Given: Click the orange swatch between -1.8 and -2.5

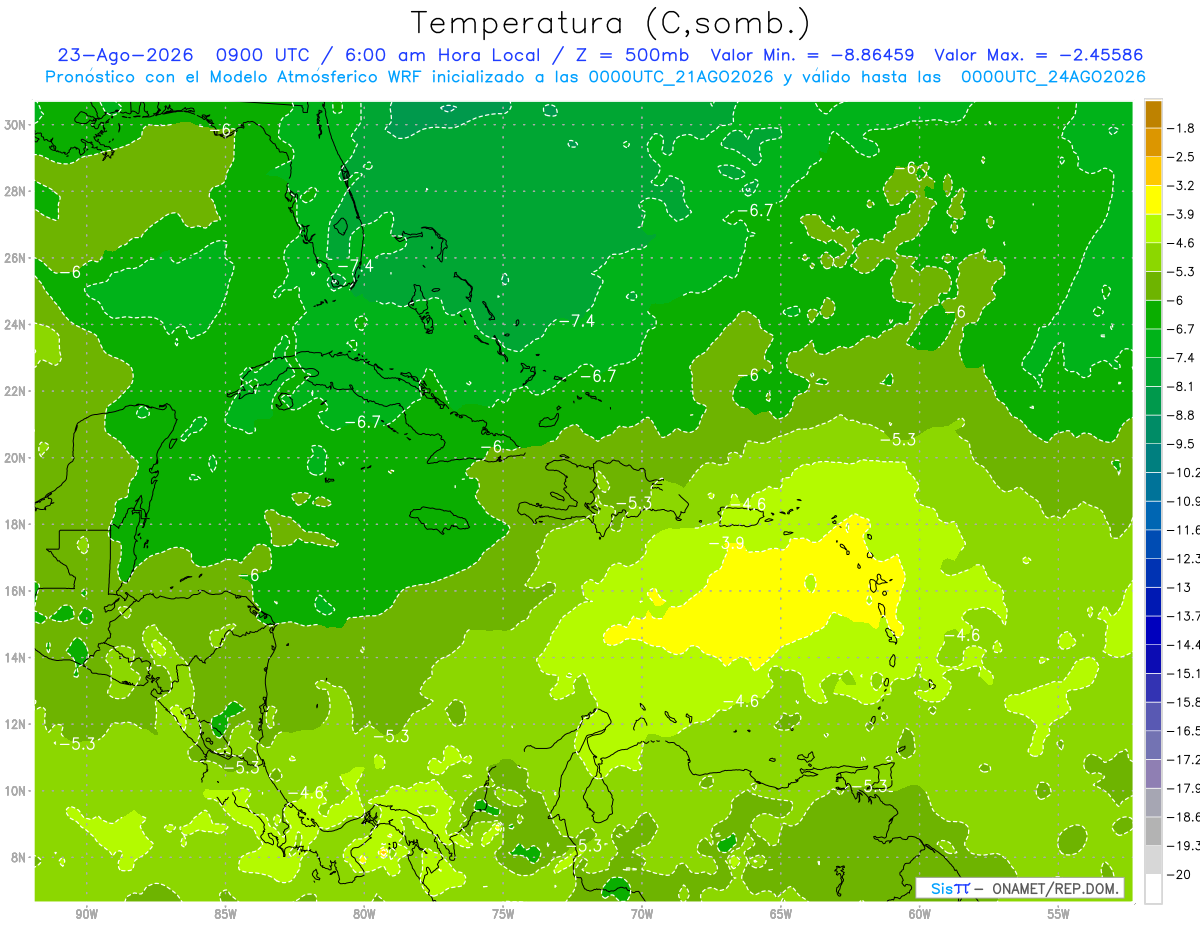Looking at the screenshot, I should click(1153, 142).
